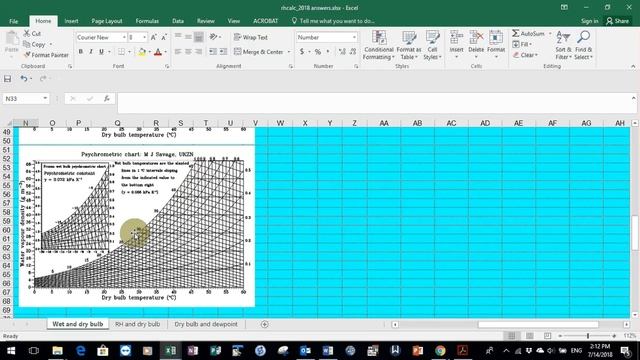Select bottom vertical align
Screen dimensions: 640x360
click(x=198, y=37)
